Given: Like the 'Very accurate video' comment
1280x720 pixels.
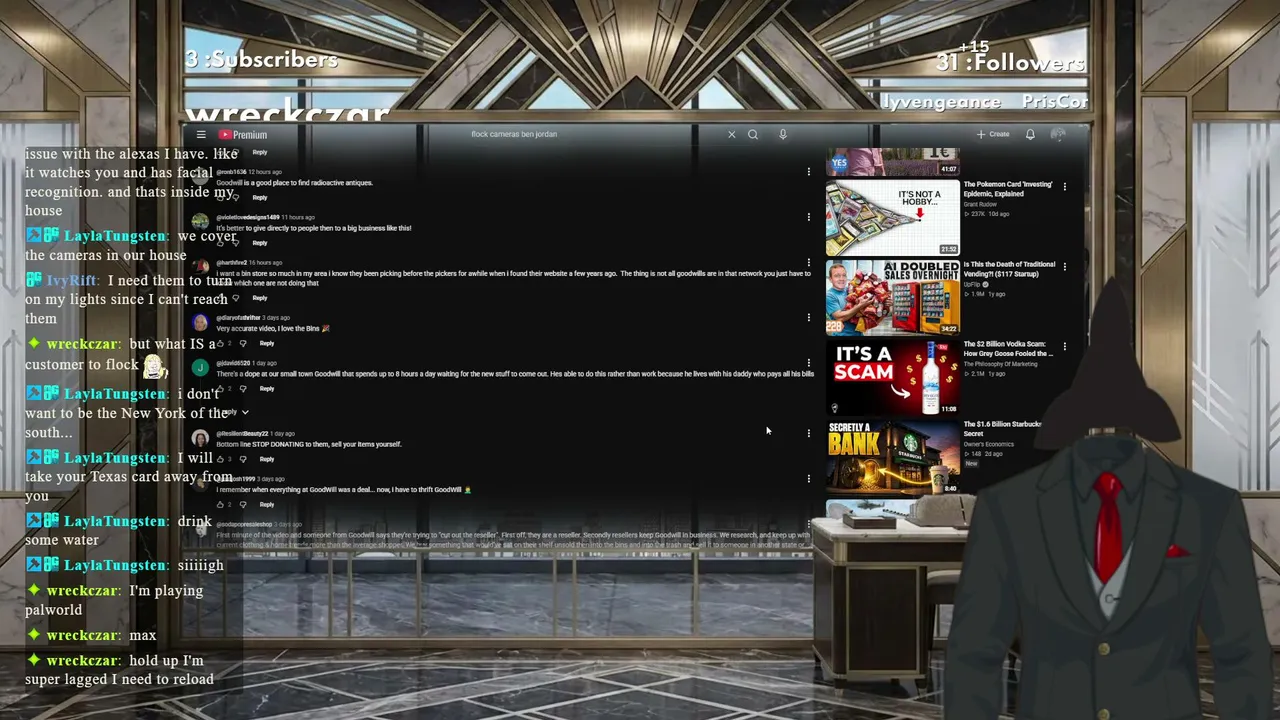Looking at the screenshot, I should (220, 343).
